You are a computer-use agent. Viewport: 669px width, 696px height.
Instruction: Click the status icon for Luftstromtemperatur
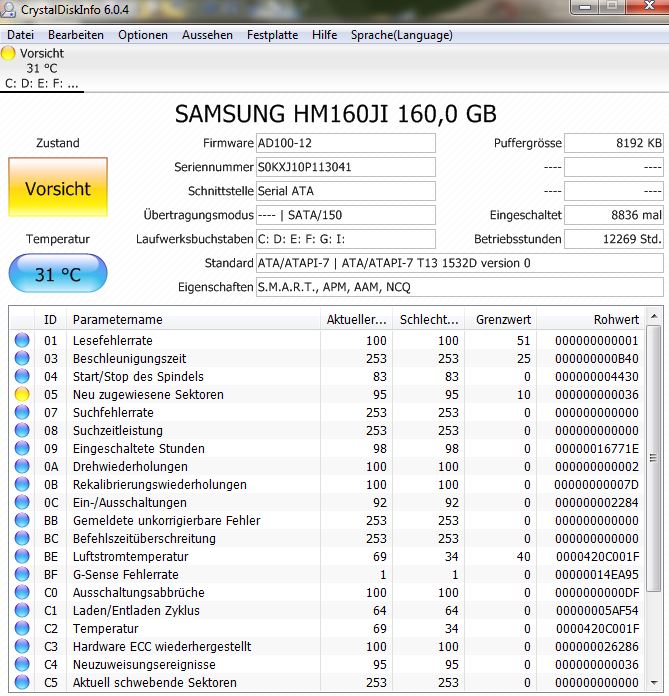(x=22, y=556)
